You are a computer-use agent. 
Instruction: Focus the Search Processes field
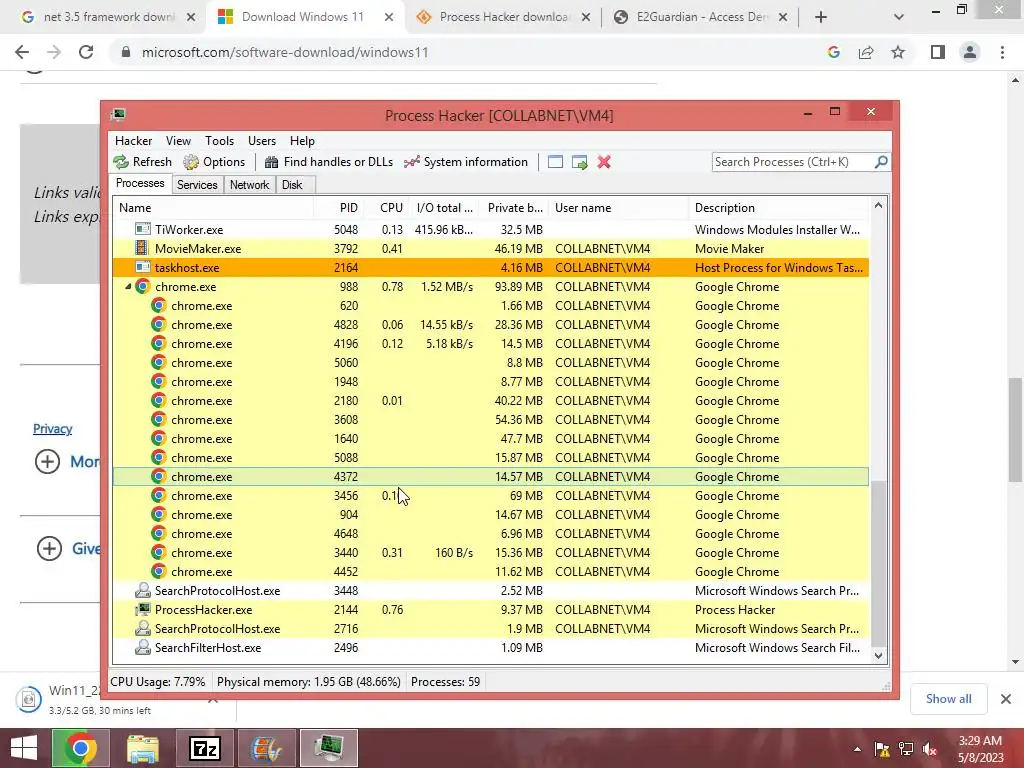pyautogui.click(x=793, y=162)
